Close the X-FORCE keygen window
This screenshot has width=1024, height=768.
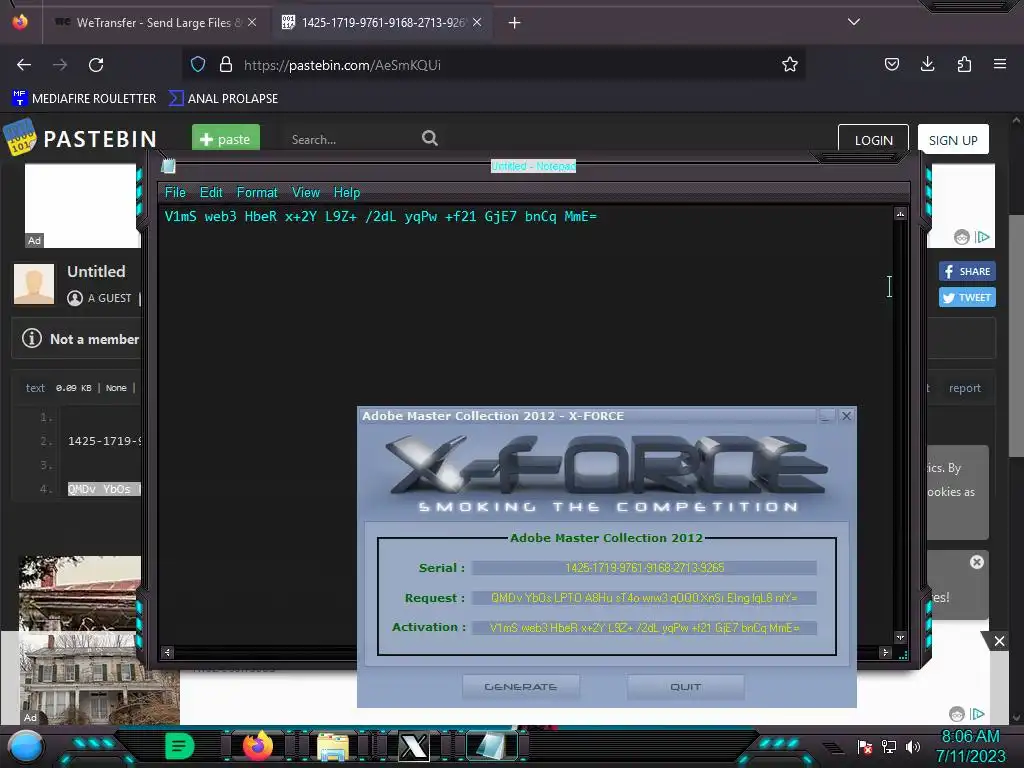coord(846,416)
